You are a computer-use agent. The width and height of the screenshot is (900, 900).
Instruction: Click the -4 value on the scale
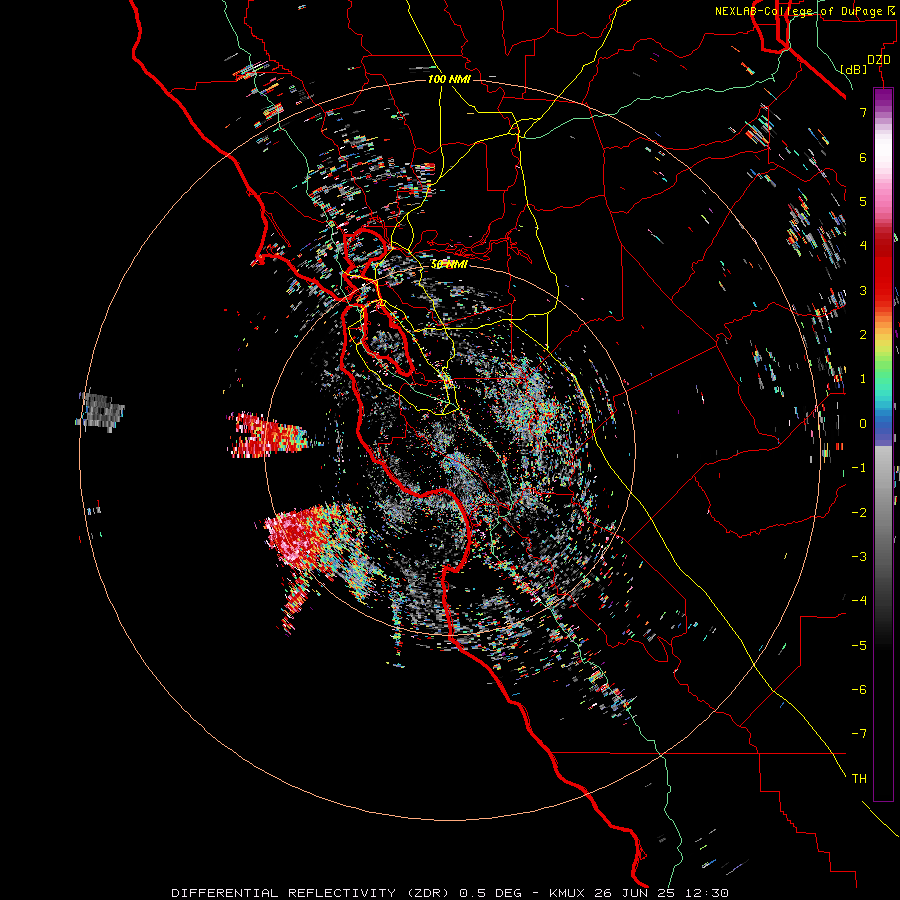click(x=859, y=601)
